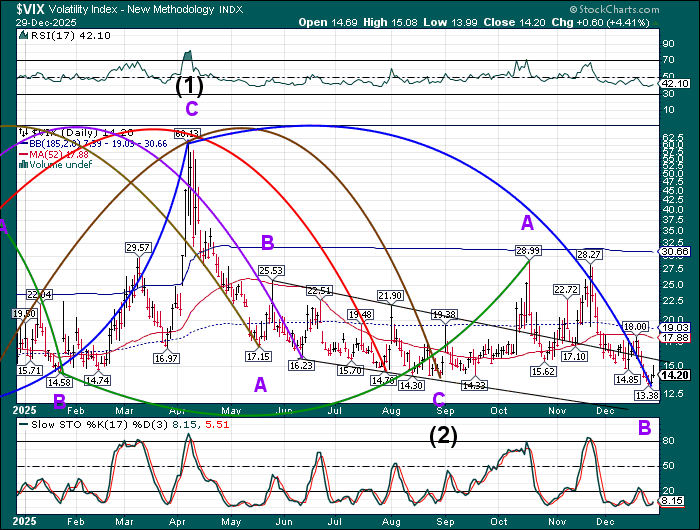Image resolution: width=700 pixels, height=530 pixels.
Task: Click the 14.20 current price tag
Action: [675, 375]
